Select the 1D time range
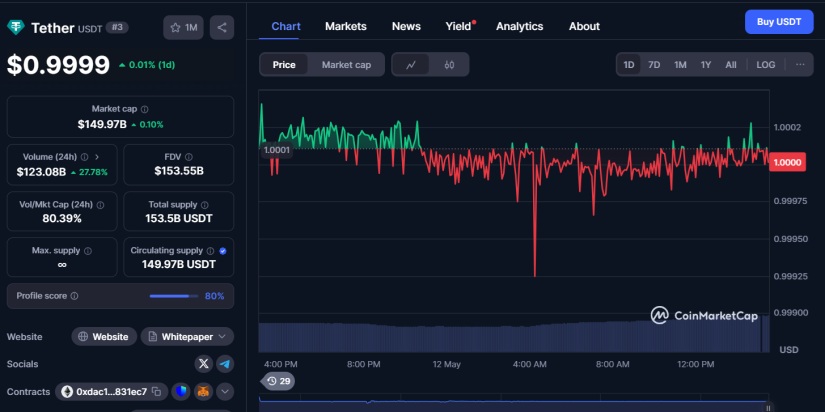825x412 pixels. click(x=629, y=65)
